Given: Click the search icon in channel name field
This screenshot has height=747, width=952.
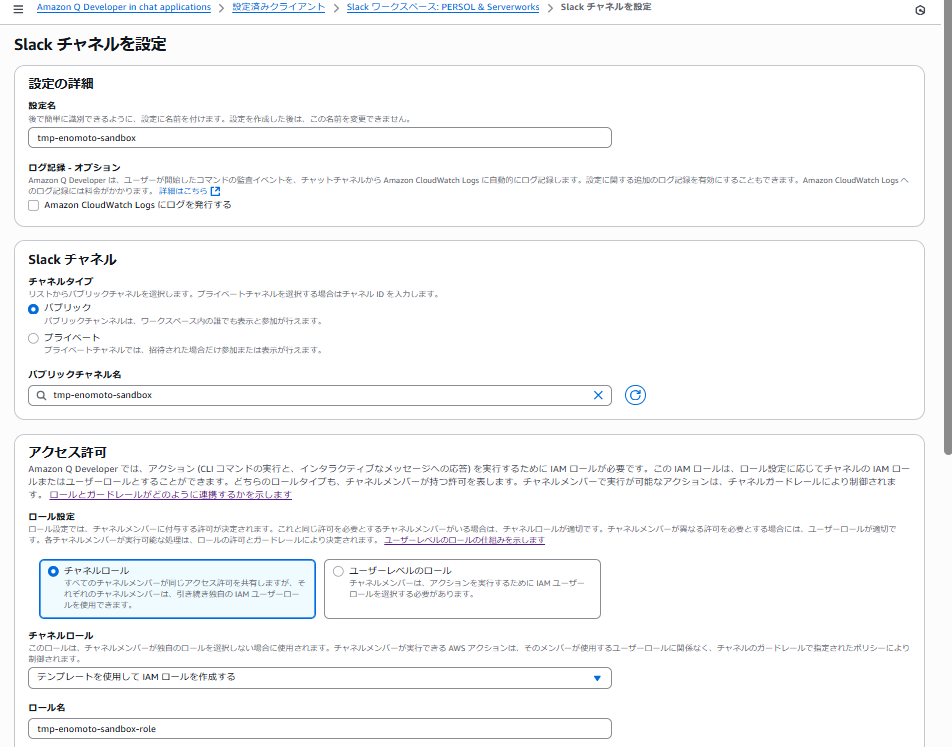Looking at the screenshot, I should click(x=41, y=395).
